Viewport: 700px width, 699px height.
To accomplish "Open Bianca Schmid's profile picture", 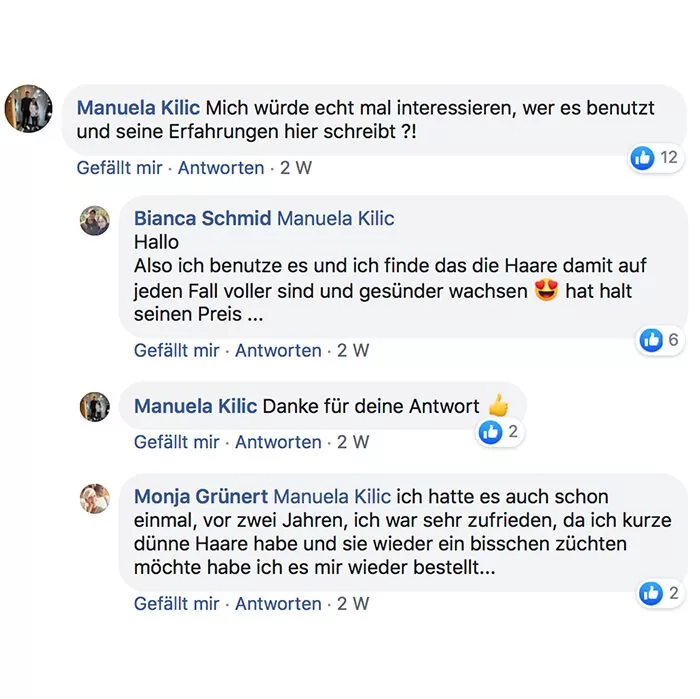I will tap(95, 221).
